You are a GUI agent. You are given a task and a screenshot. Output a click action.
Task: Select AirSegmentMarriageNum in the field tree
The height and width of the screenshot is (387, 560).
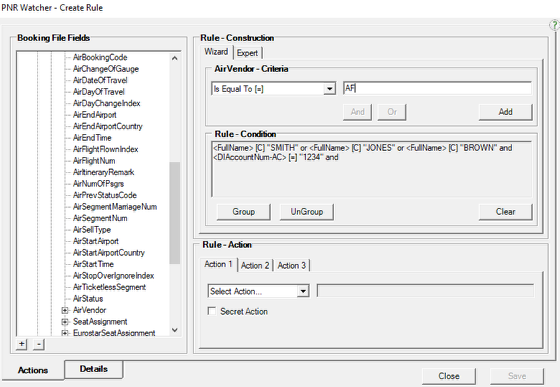coord(115,206)
